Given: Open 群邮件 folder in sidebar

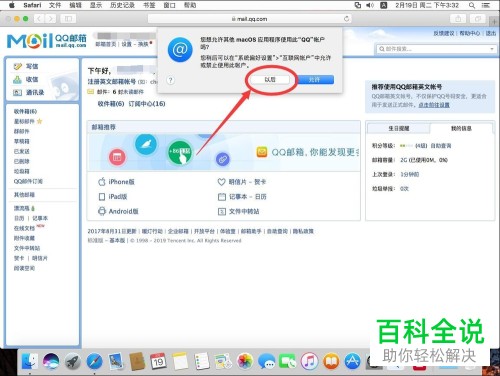Looking at the screenshot, I should click(22, 131).
